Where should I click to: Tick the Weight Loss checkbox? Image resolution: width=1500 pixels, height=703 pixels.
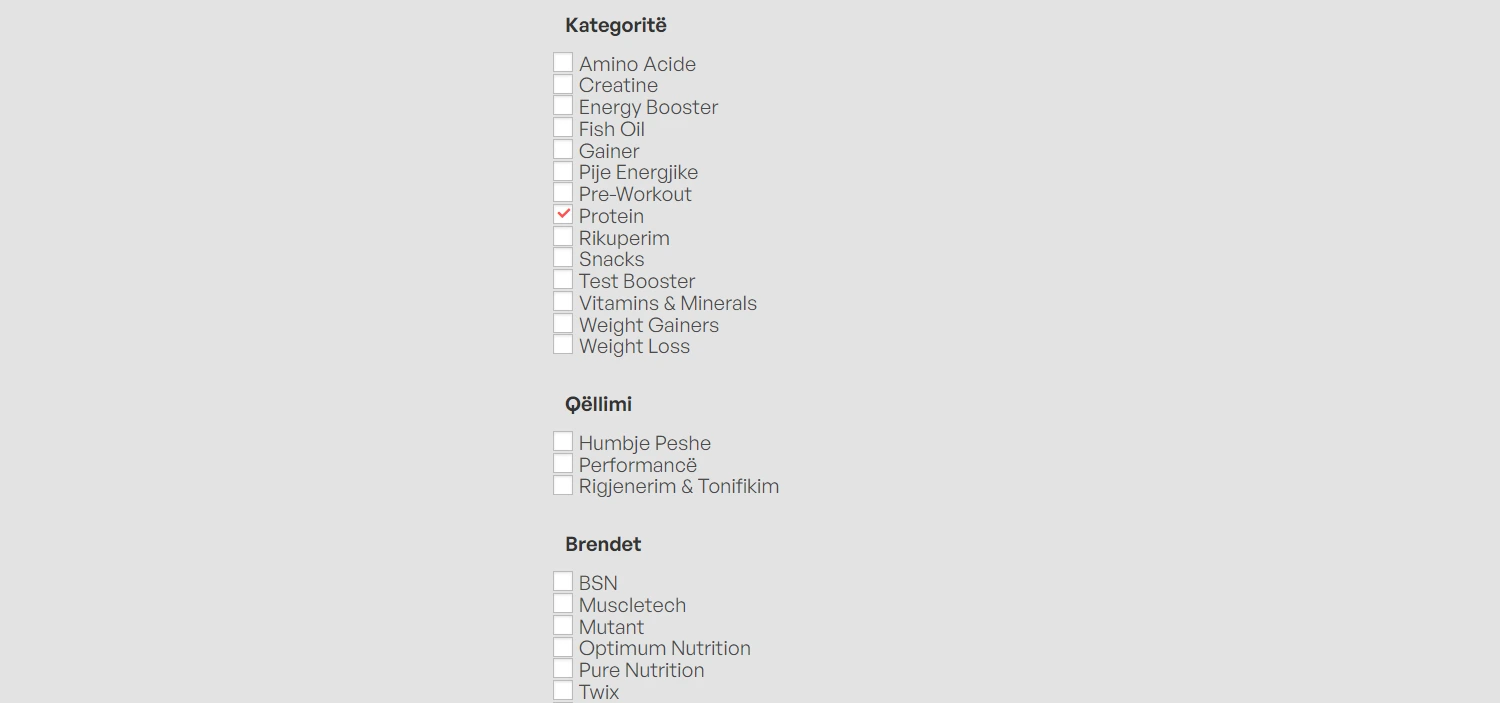[x=563, y=345]
